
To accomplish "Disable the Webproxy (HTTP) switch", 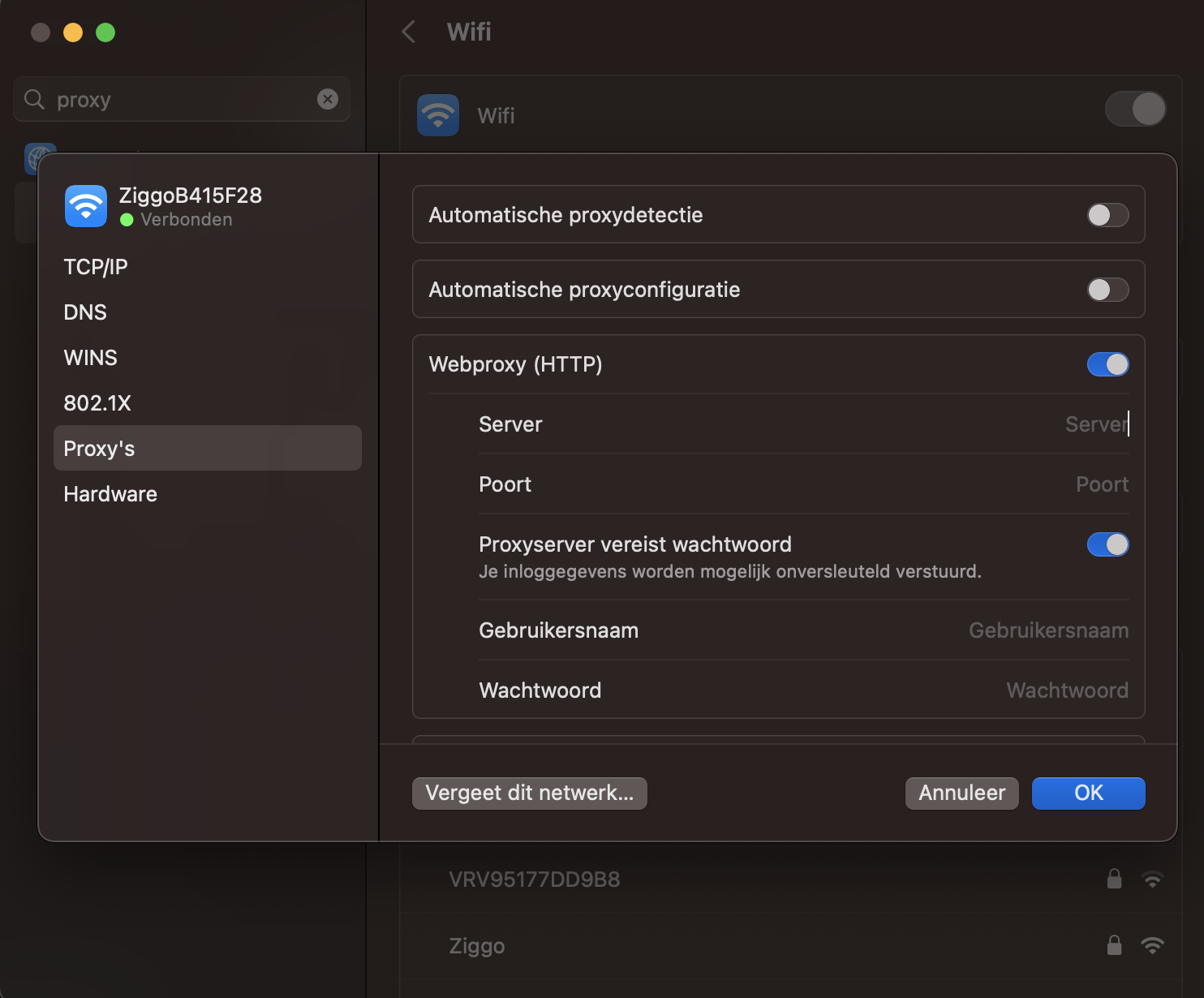I will point(1107,364).
